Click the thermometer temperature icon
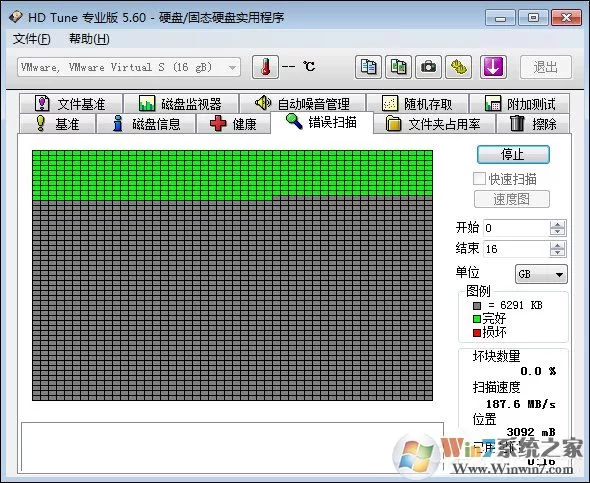Image resolution: width=590 pixels, height=483 pixels. coord(265,67)
